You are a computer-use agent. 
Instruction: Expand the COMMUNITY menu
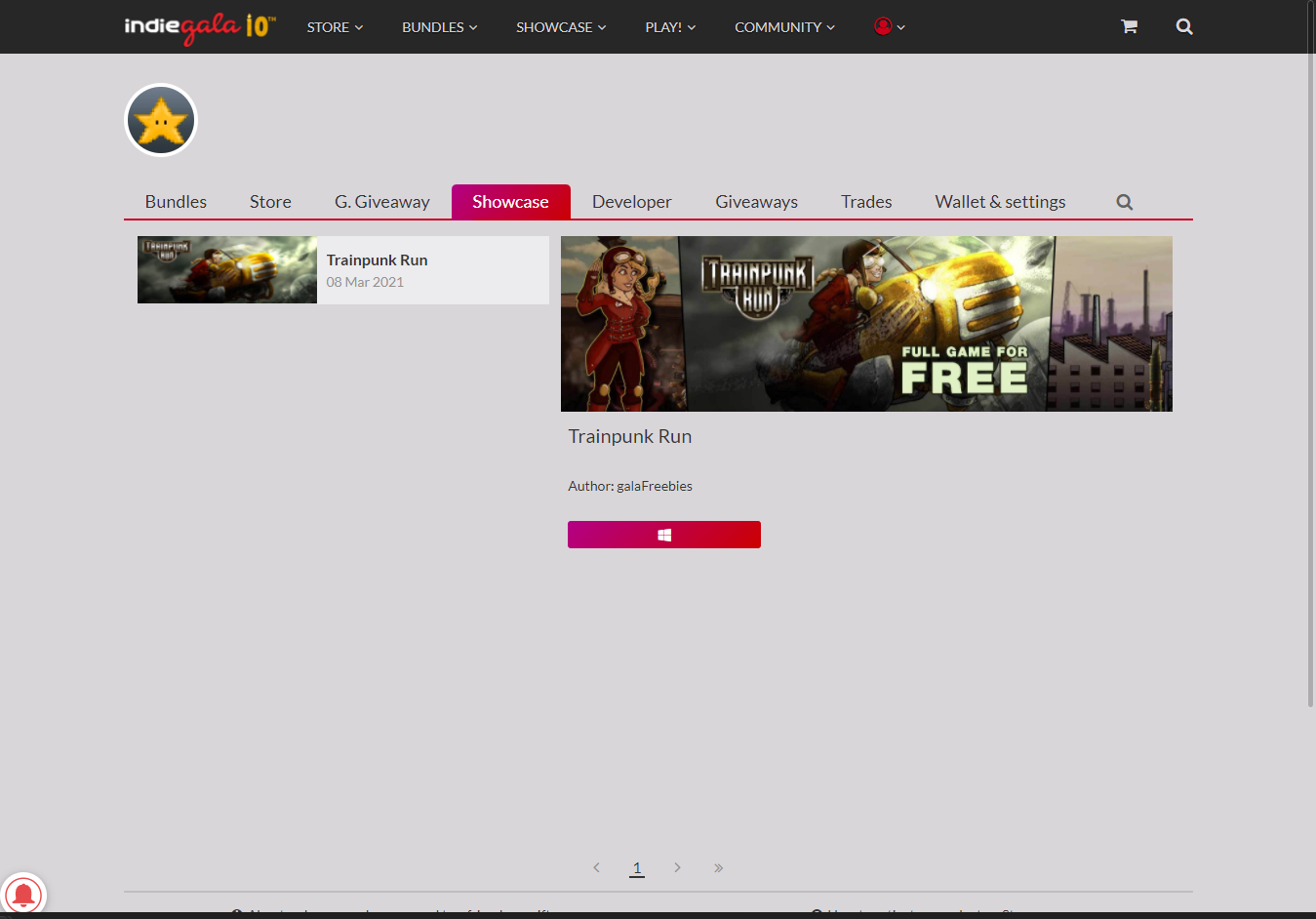pos(784,27)
